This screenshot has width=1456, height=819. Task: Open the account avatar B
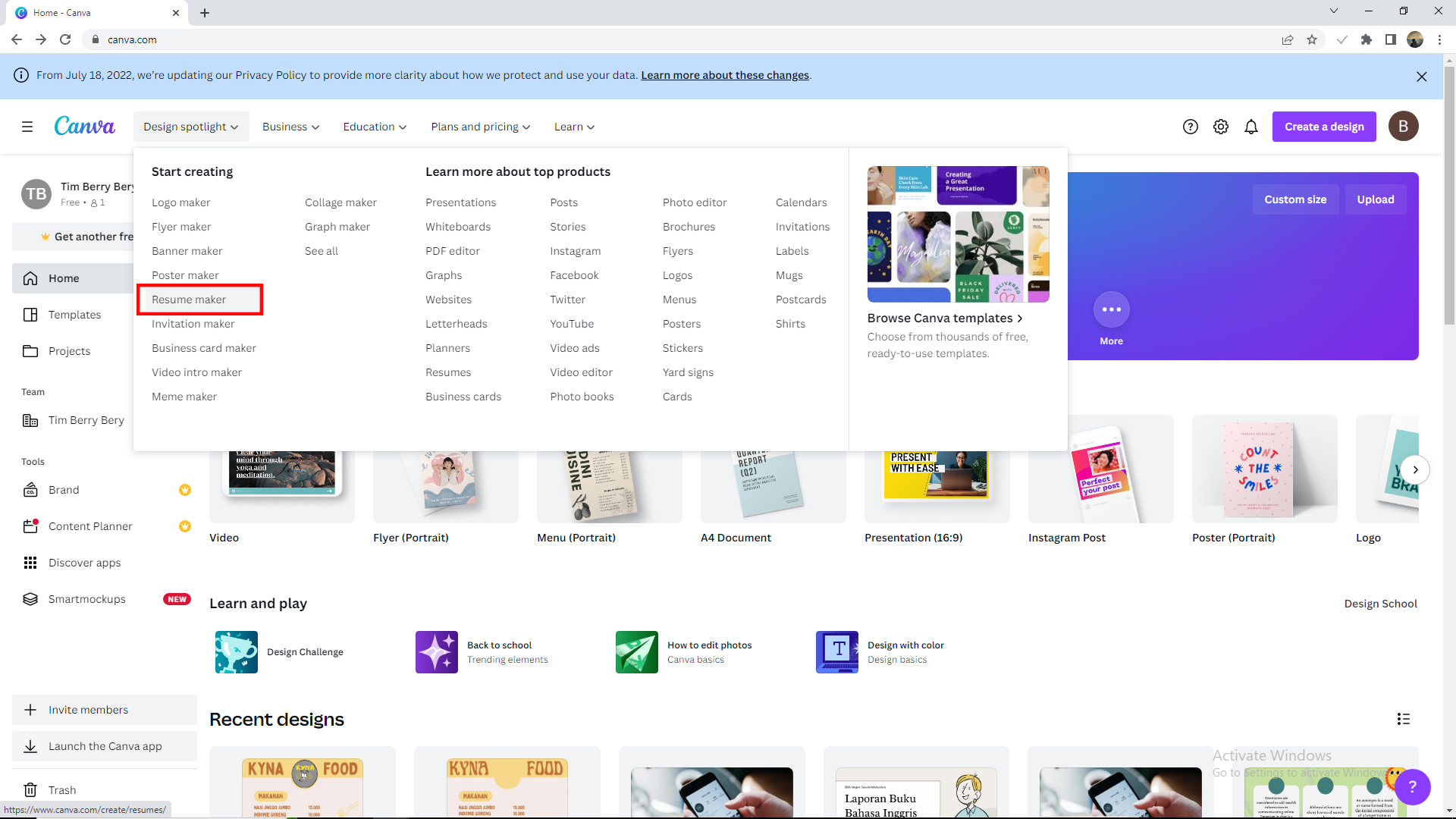click(x=1403, y=126)
